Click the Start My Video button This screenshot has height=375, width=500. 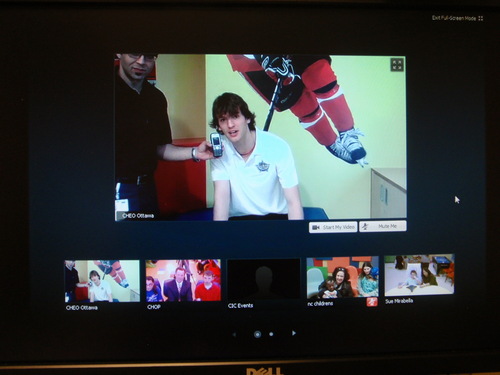point(333,227)
